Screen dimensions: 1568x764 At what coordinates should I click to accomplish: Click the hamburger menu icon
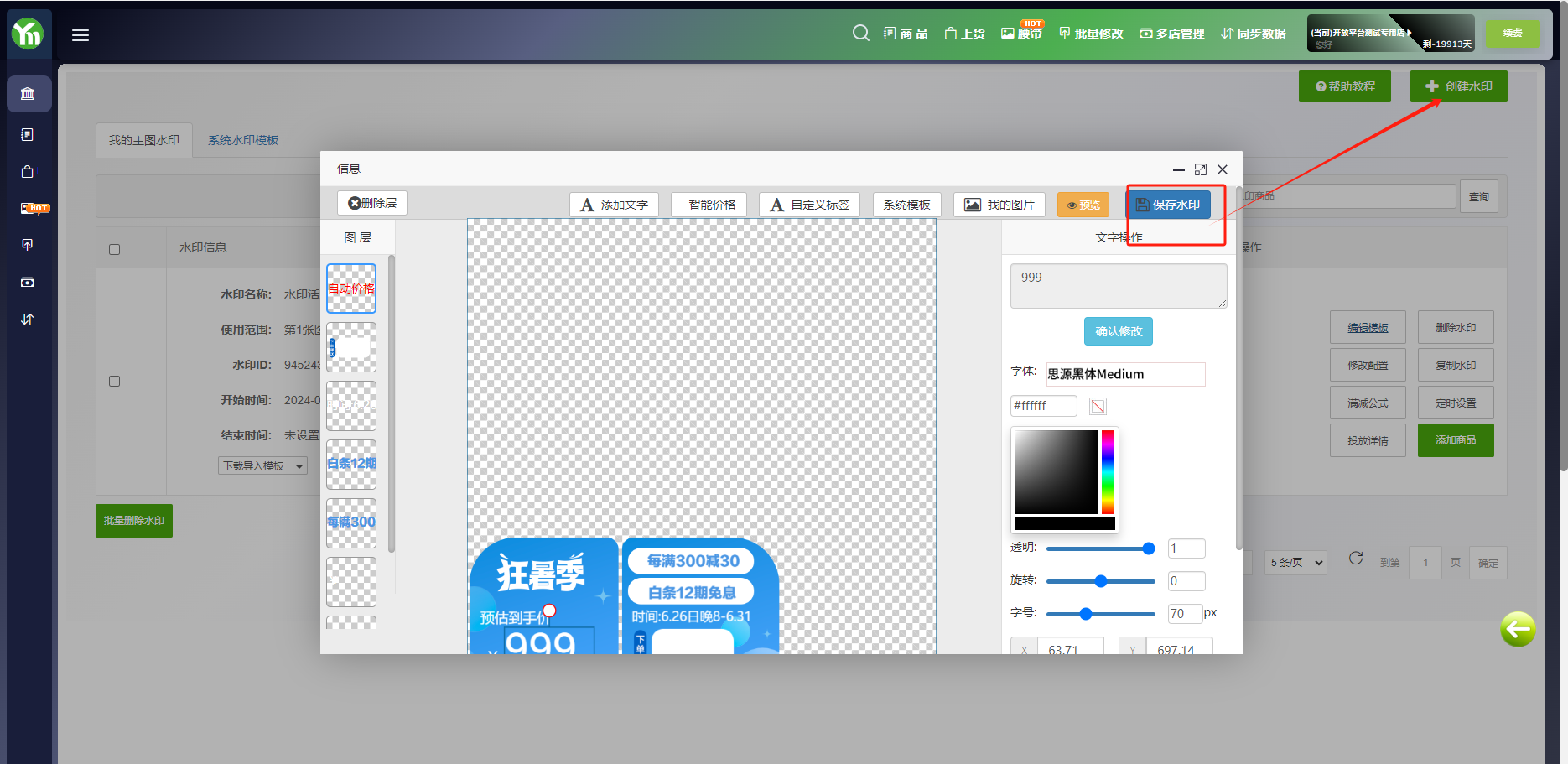pos(80,35)
